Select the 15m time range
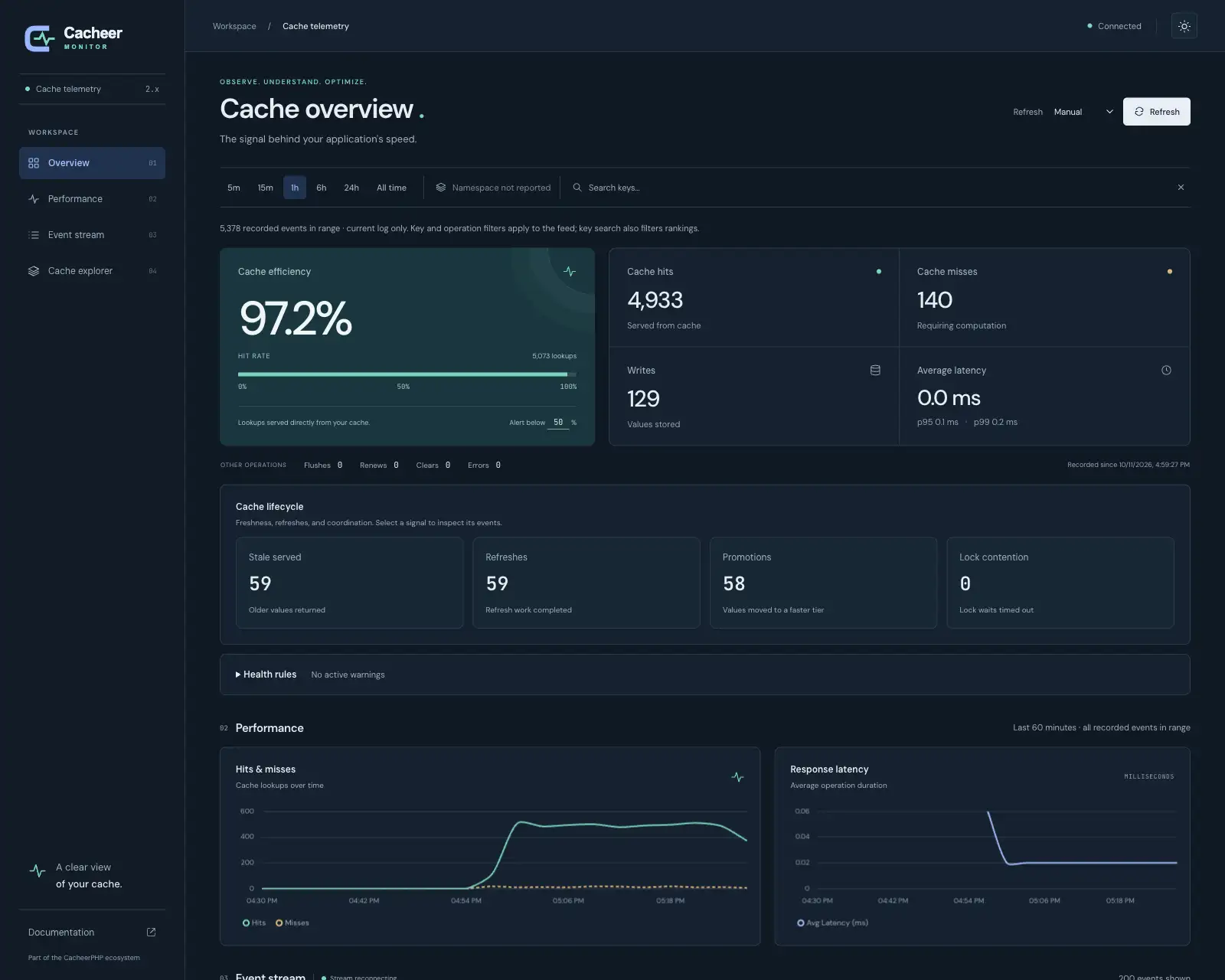The image size is (1225, 980). pos(265,188)
